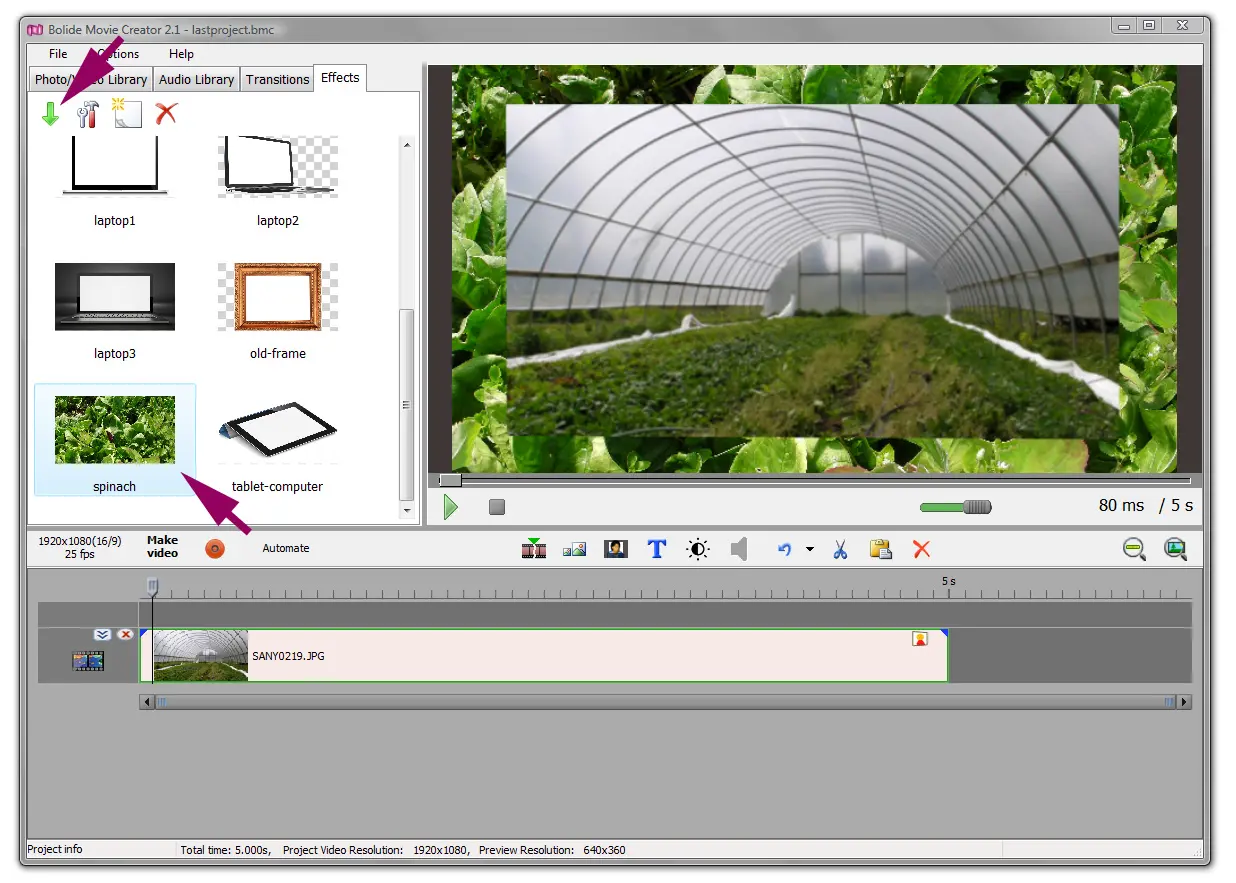The height and width of the screenshot is (883, 1236).
Task: Minimize the Bolide Movie Creator window
Action: (1124, 26)
